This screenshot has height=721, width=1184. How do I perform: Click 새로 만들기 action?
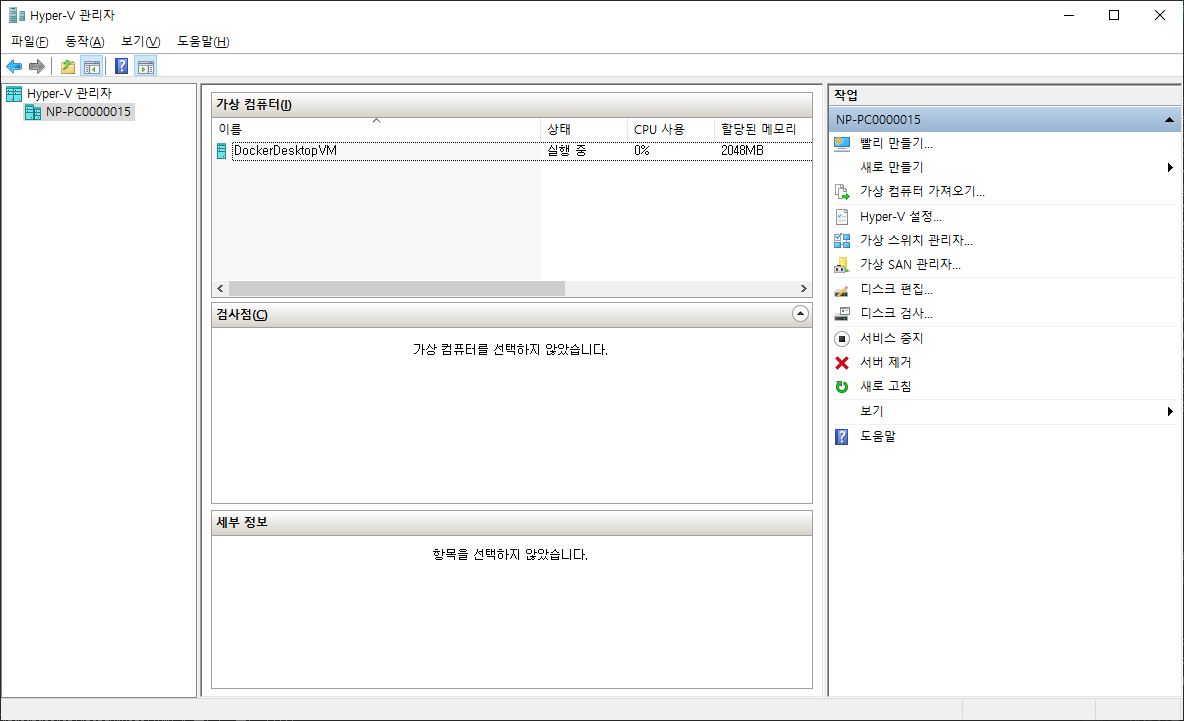tap(892, 168)
